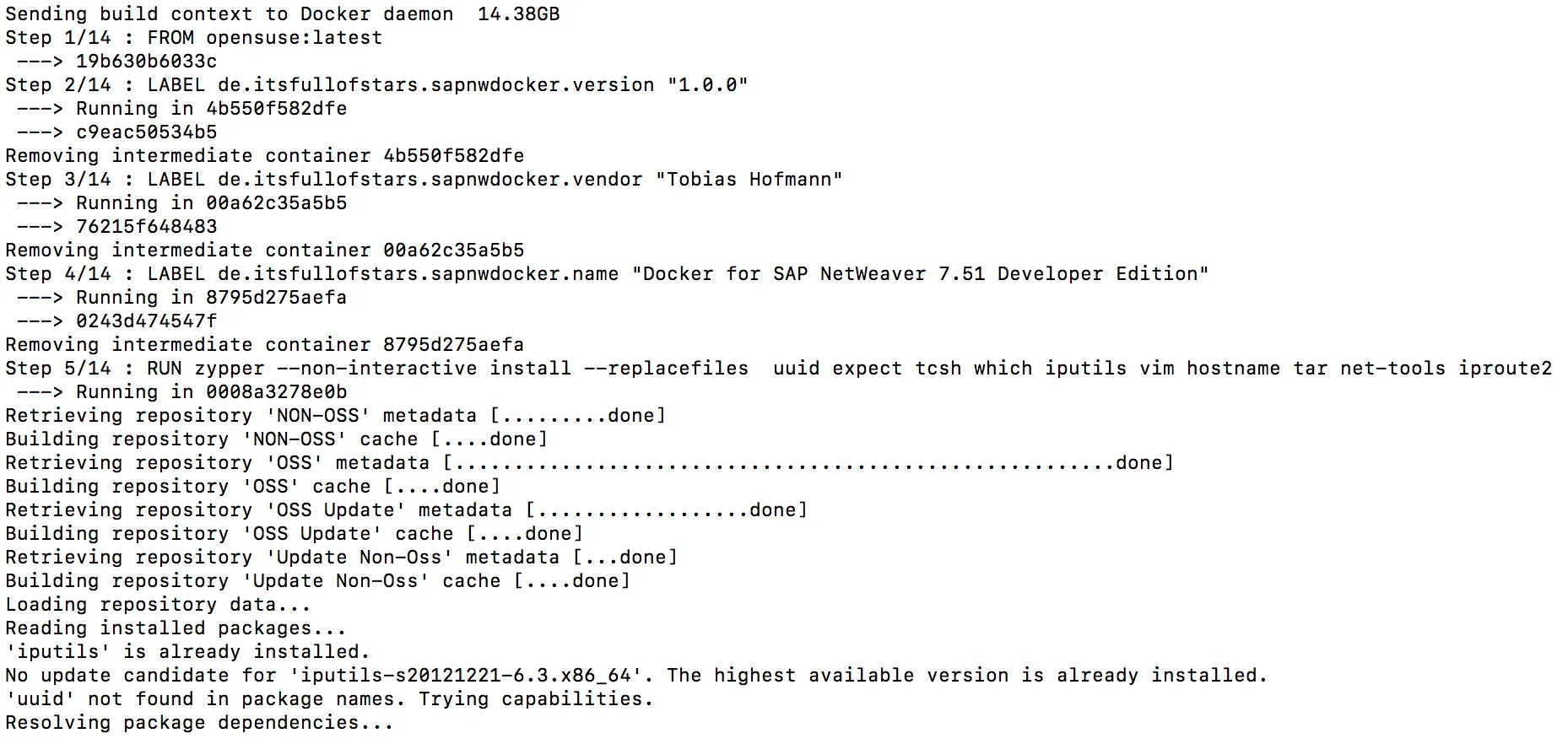Click the 'Resolving package dependencies...' line

tap(199, 723)
